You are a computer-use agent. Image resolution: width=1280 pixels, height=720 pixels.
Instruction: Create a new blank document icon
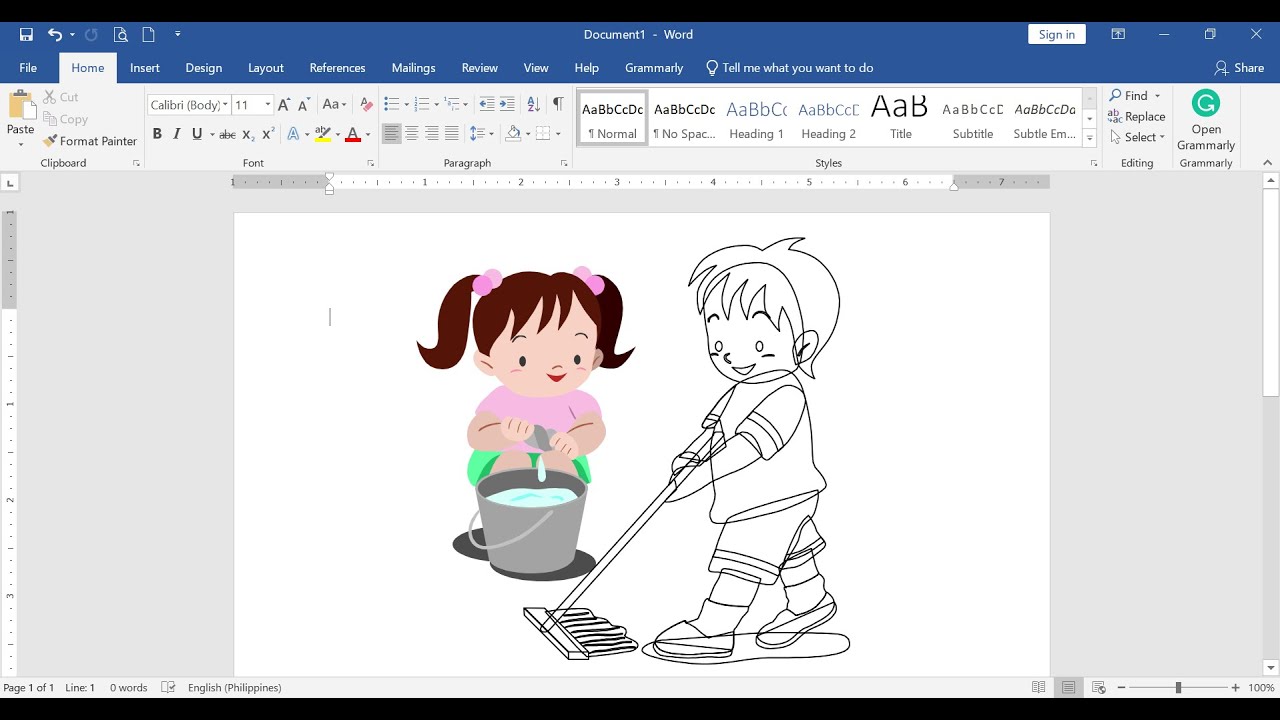coord(148,34)
